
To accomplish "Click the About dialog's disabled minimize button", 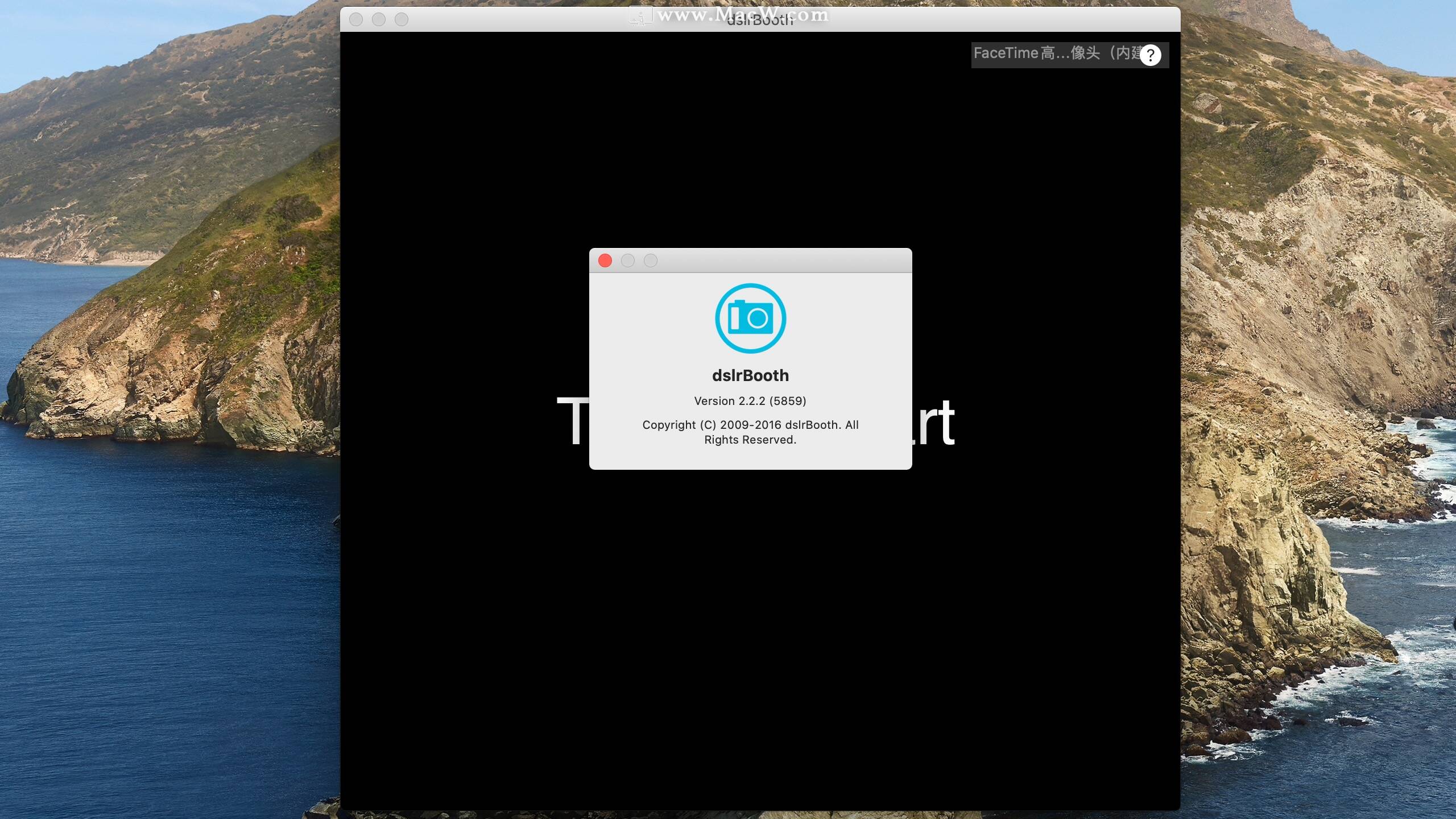I will (x=628, y=260).
